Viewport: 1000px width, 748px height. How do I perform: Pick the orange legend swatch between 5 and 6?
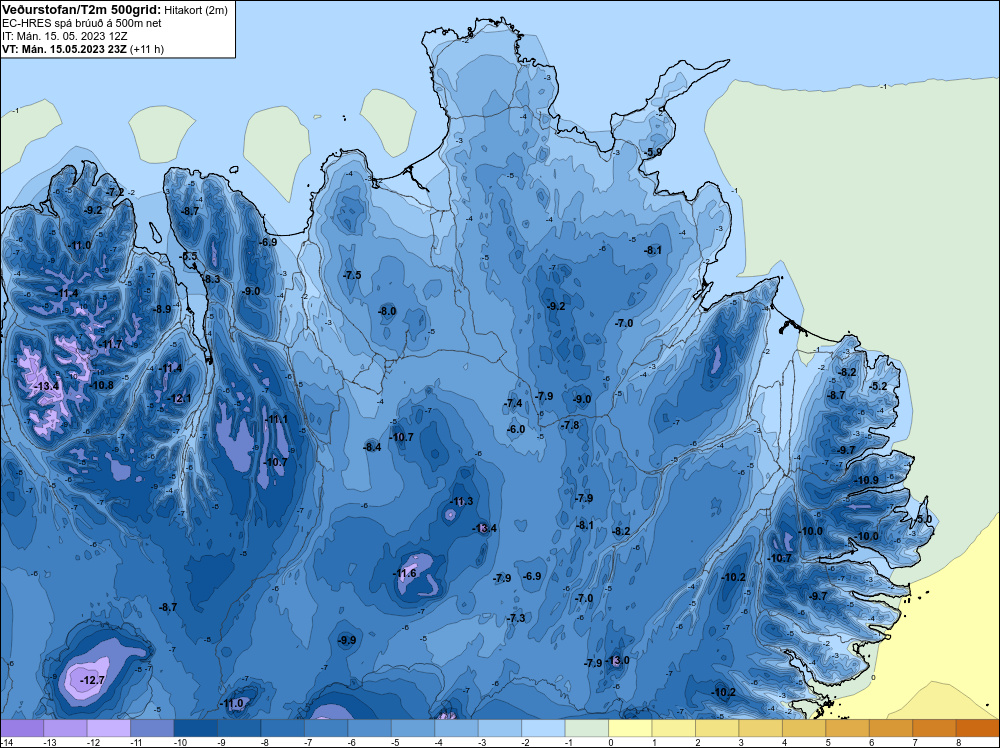pos(848,728)
